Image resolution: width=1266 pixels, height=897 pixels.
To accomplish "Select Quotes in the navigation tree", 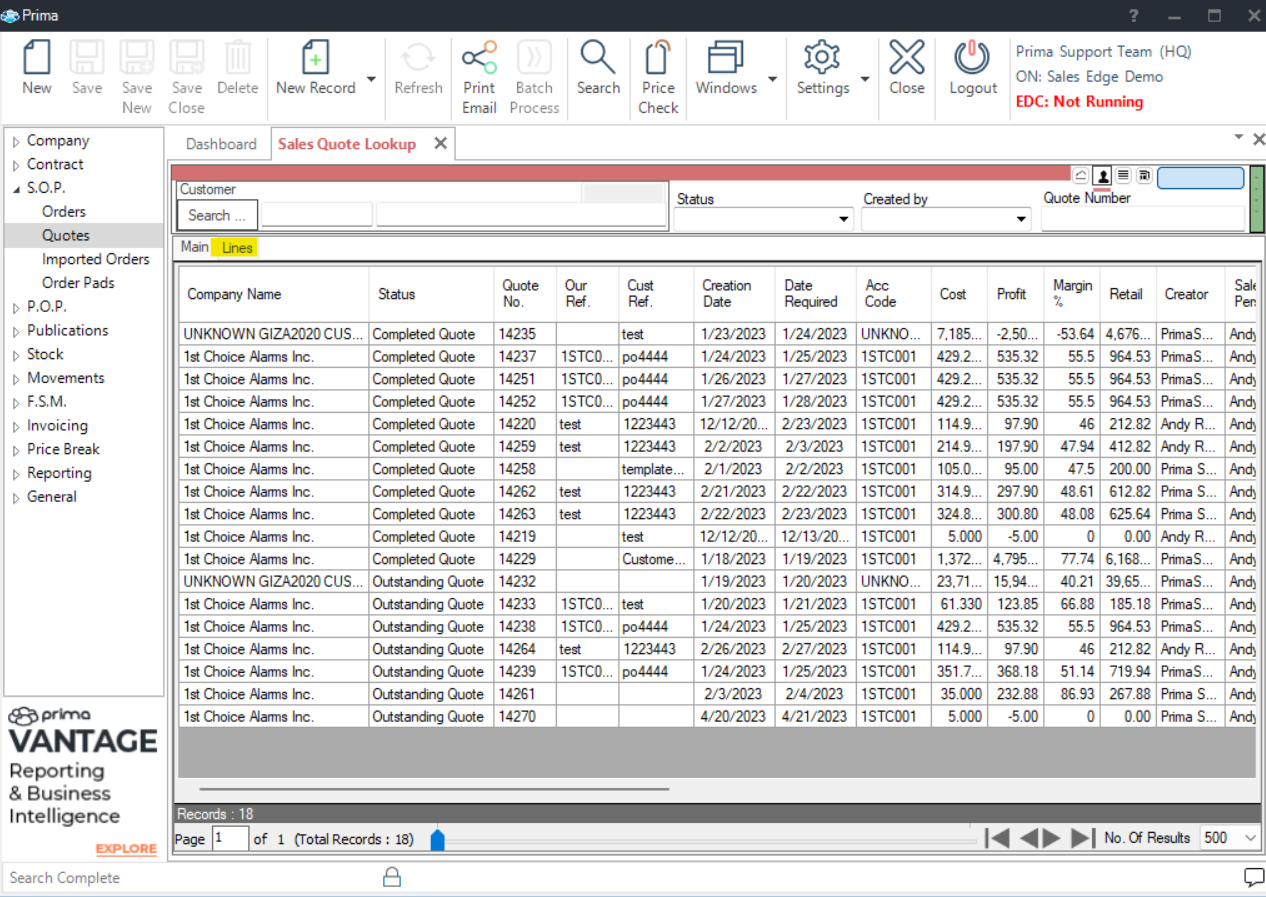I will [66, 235].
